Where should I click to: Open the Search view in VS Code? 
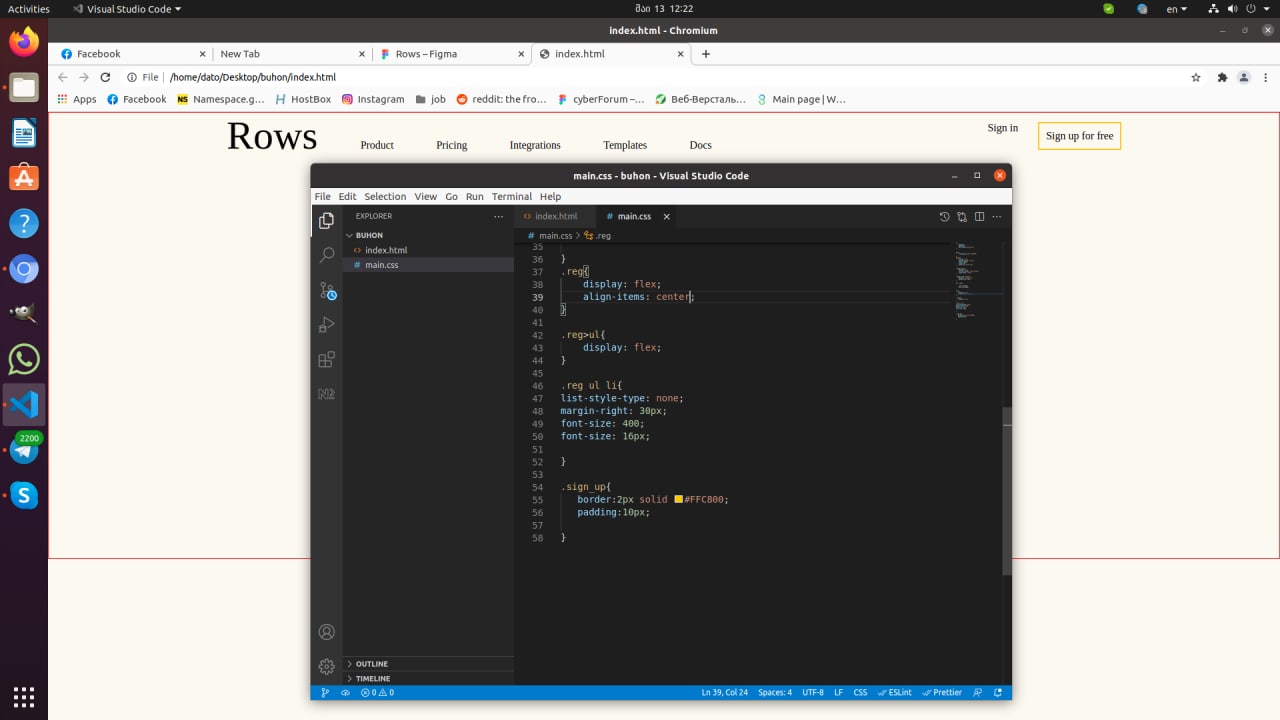pyautogui.click(x=326, y=255)
